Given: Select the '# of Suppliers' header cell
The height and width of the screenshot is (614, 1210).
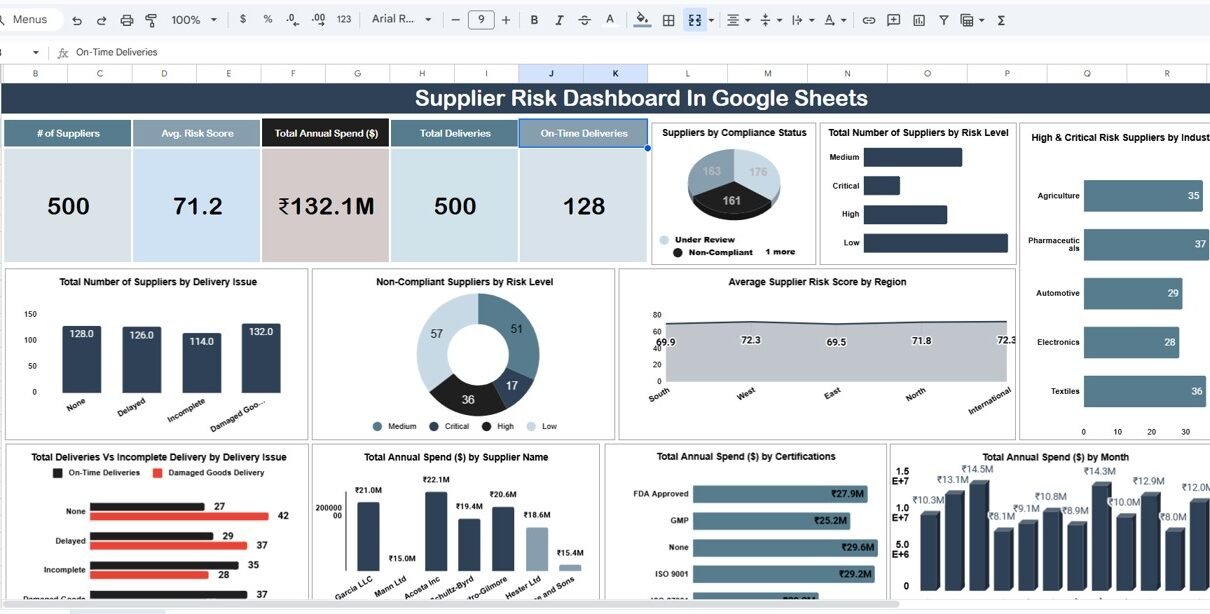Looking at the screenshot, I should point(67,134).
